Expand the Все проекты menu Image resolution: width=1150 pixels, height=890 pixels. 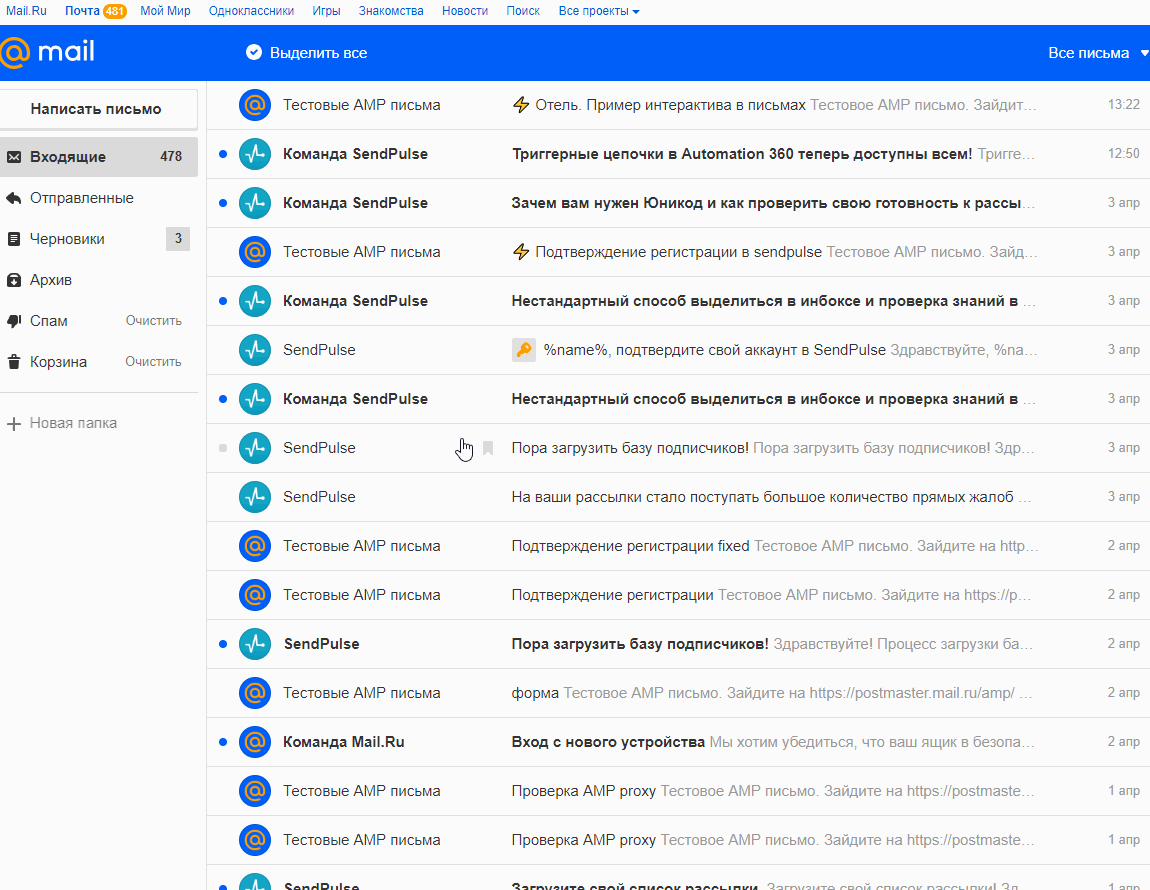(598, 11)
